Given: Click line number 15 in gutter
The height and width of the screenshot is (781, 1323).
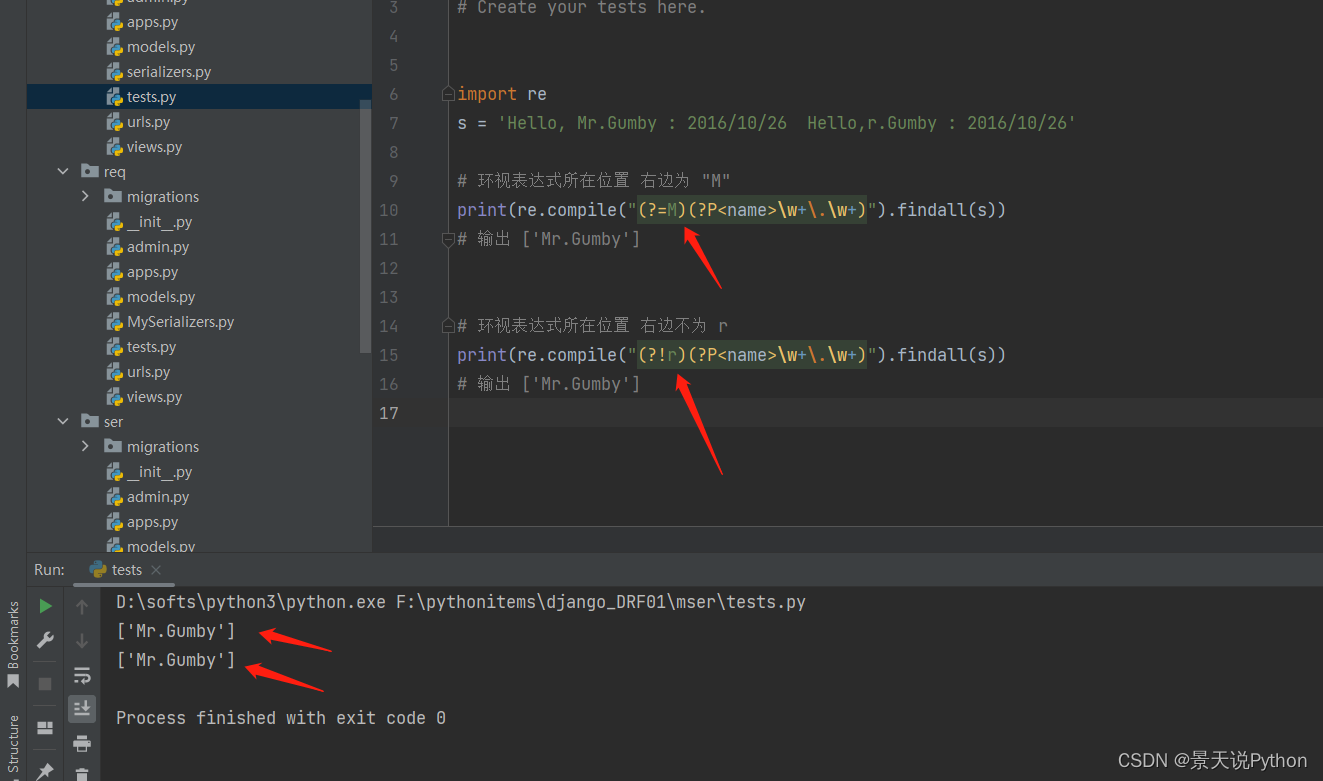Looking at the screenshot, I should click(389, 355).
